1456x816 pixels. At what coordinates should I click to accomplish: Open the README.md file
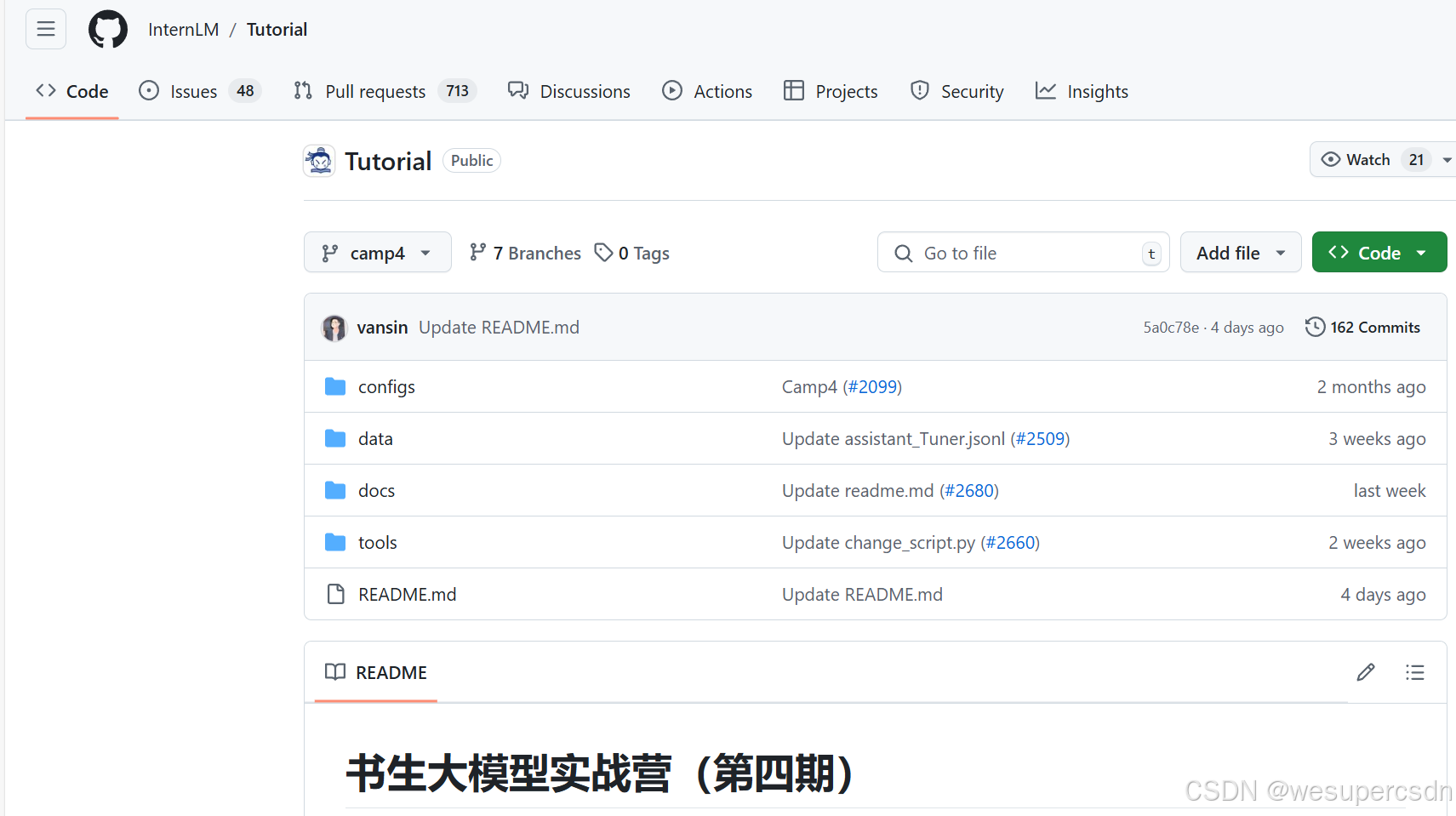(407, 595)
